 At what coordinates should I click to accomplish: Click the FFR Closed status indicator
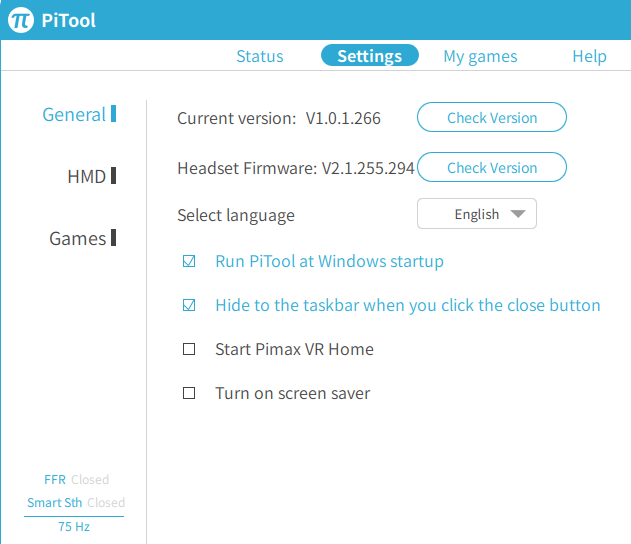point(76,480)
